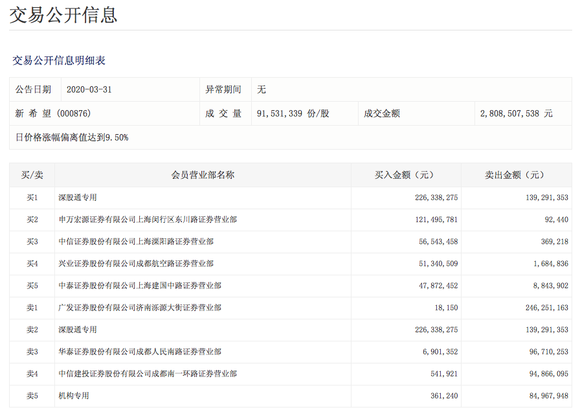Click the 日价格涨幅偏离值达到9.50% notice text
580x414 pixels.
[x=72, y=138]
